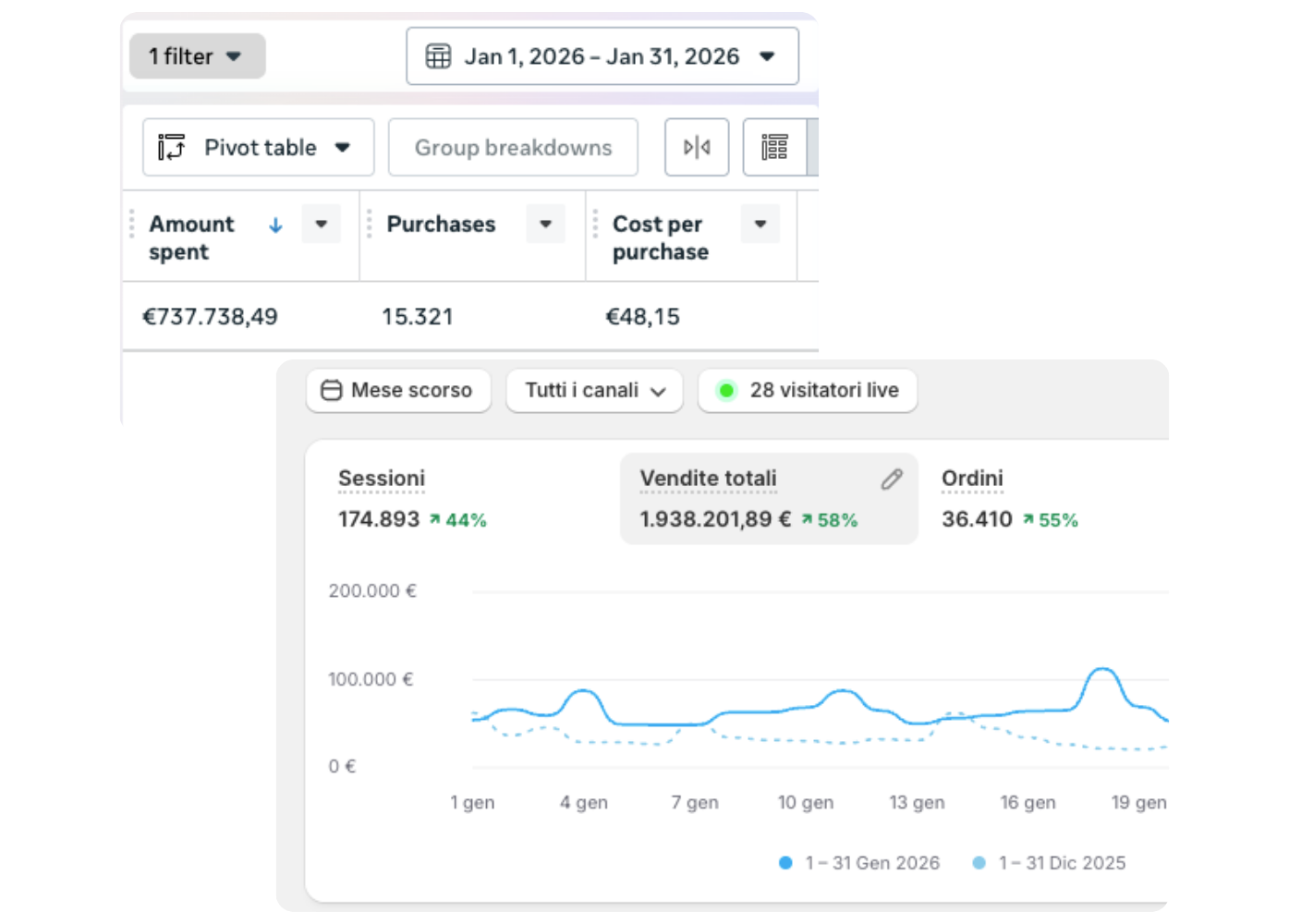Expand the Pivot table dropdown
The height and width of the screenshot is (924, 1289).
coord(258,147)
